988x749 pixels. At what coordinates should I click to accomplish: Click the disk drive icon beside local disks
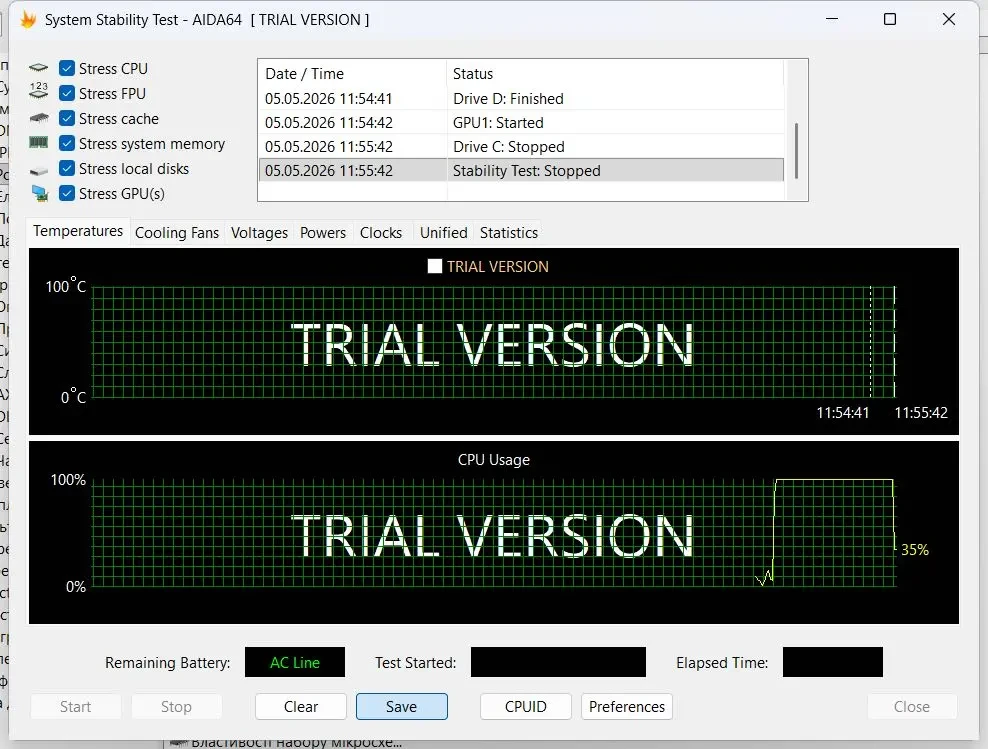click(38, 170)
